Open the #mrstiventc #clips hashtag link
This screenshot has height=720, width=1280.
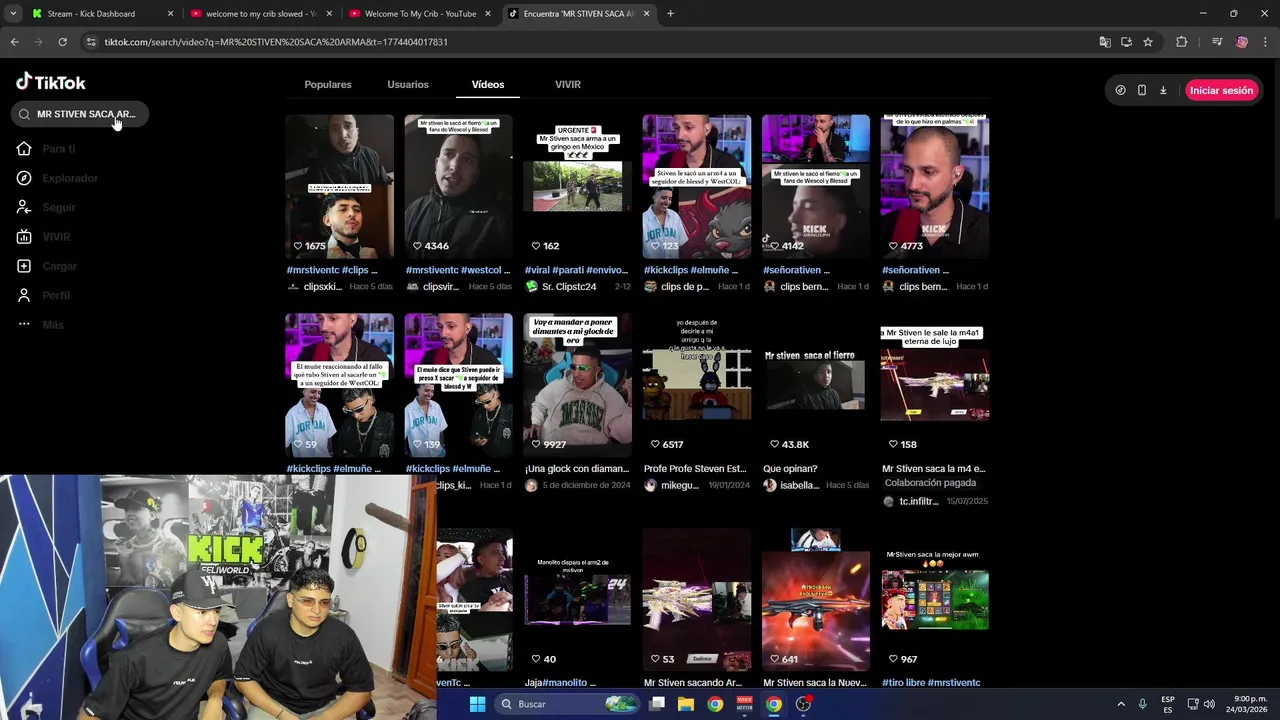tap(332, 270)
